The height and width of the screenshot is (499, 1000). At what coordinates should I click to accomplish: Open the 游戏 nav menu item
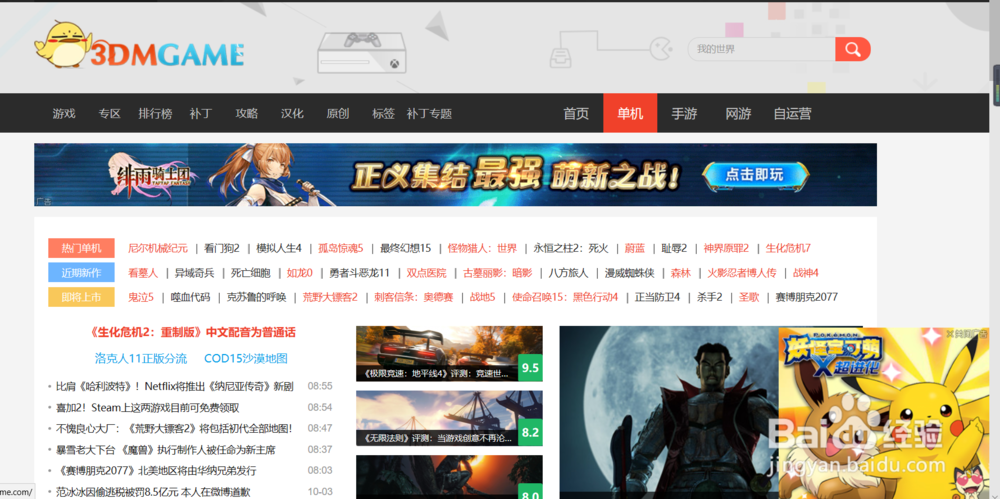point(64,114)
